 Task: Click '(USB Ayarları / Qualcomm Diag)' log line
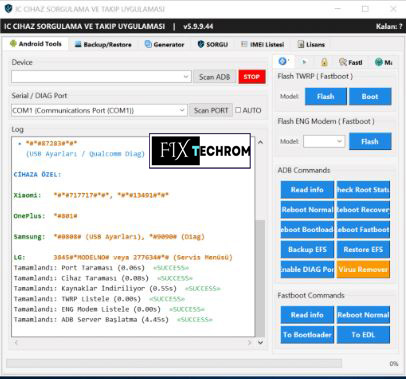[x=85, y=154]
